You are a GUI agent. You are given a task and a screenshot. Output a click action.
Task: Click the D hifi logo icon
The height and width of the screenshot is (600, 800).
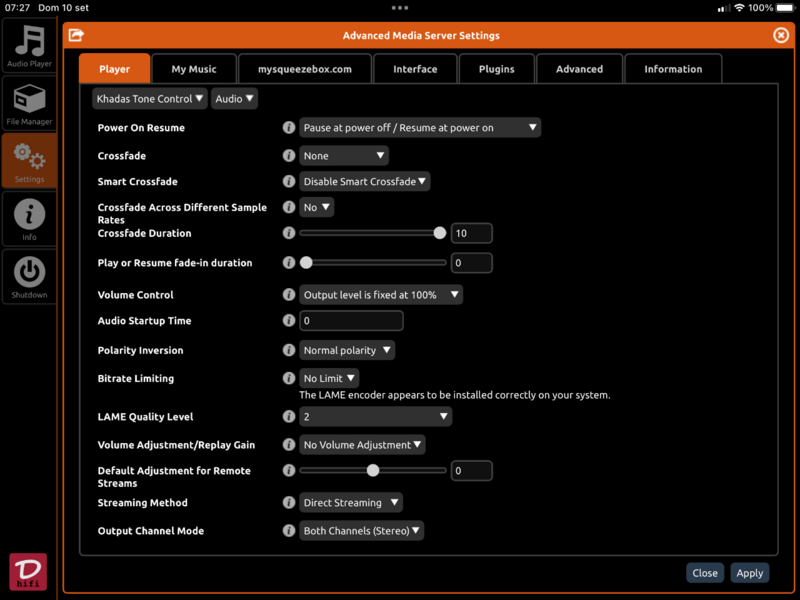pos(28,572)
